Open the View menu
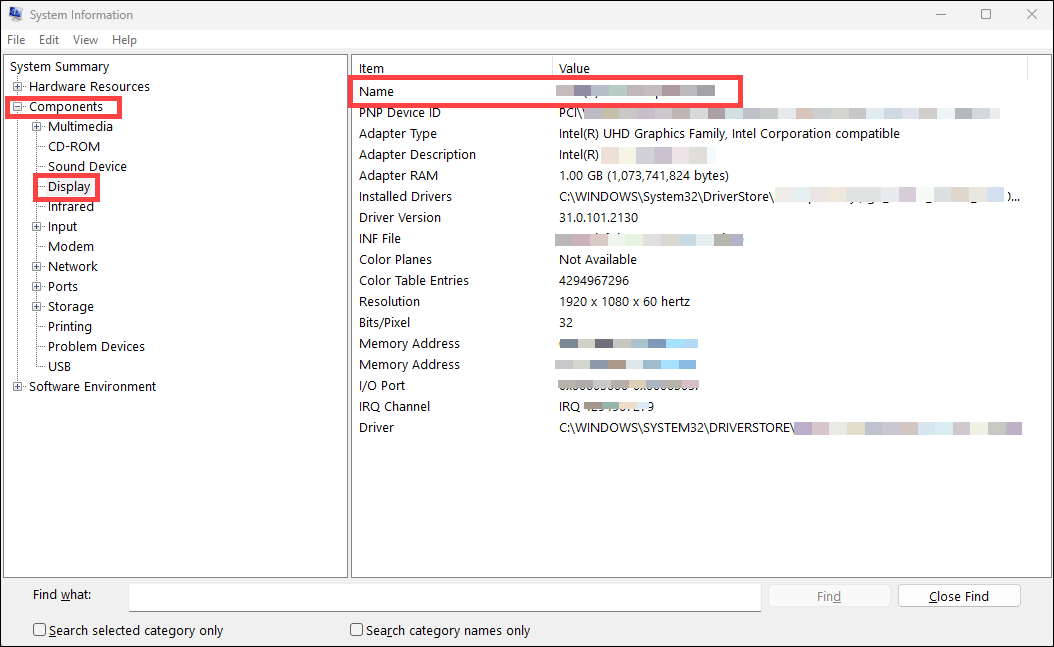 point(85,40)
